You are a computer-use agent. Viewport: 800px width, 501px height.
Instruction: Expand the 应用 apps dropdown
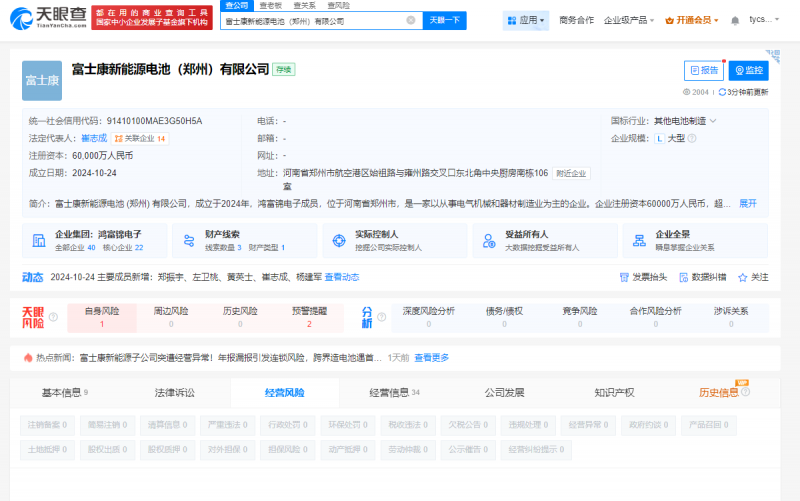point(526,20)
